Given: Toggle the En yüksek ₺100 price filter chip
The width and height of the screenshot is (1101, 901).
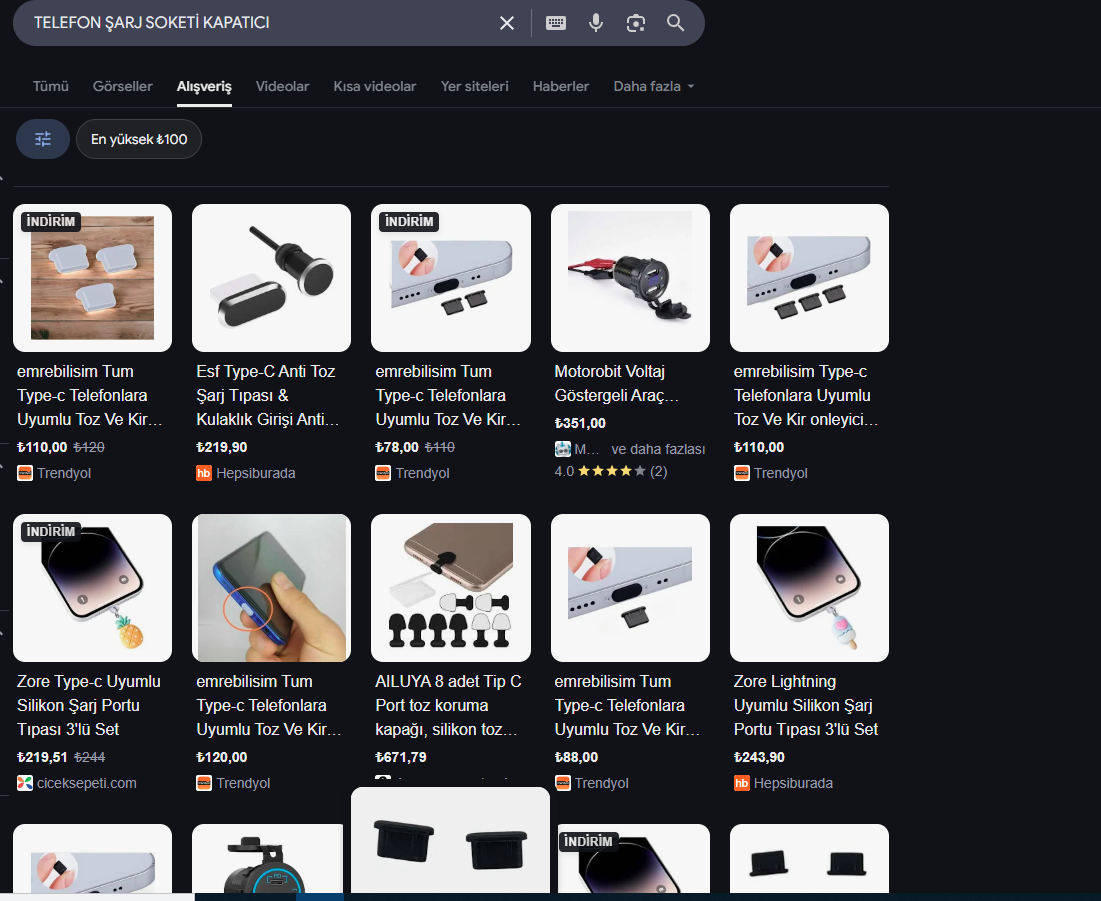Looking at the screenshot, I should 139,139.
